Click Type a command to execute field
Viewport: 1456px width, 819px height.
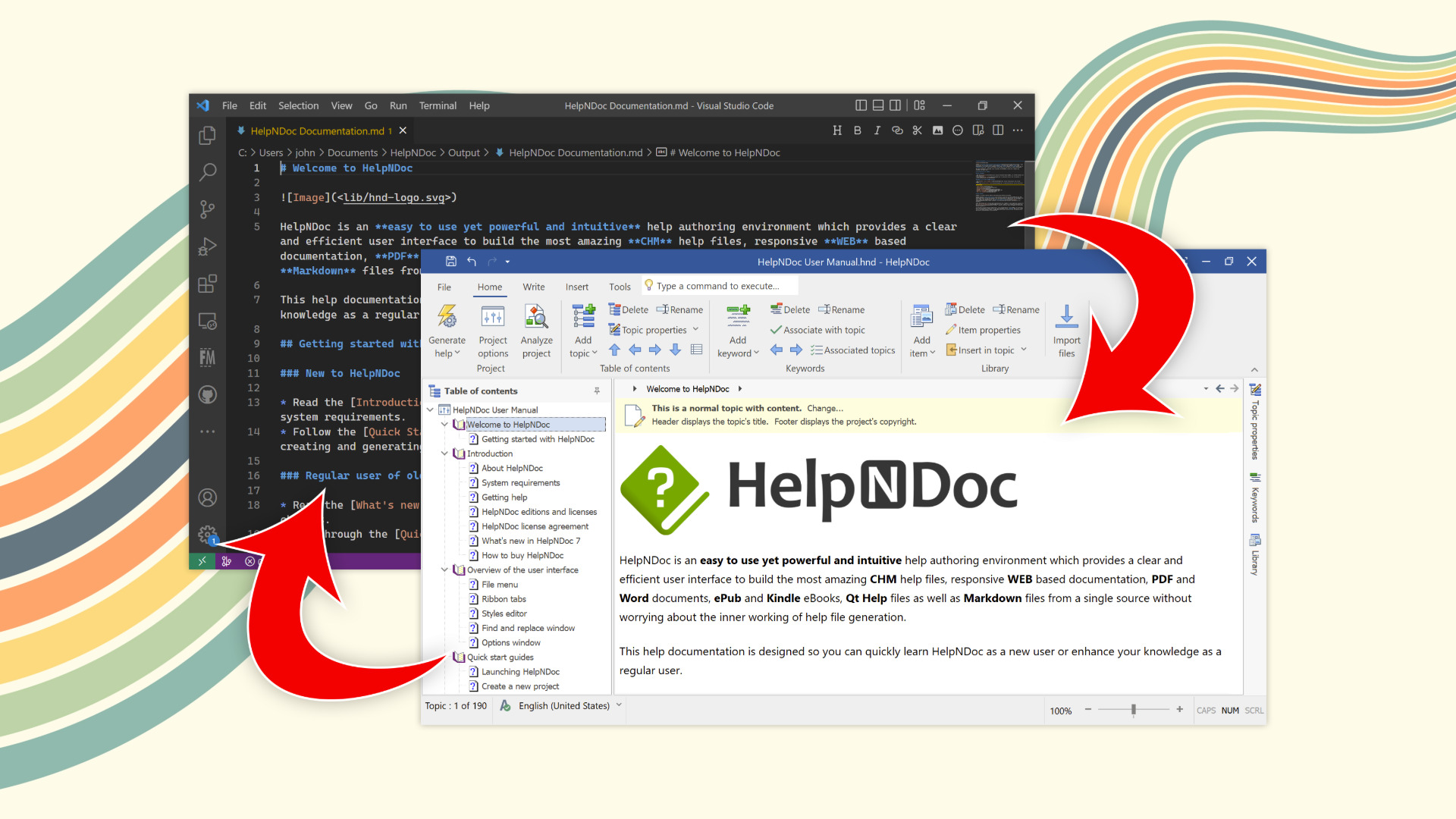point(720,286)
